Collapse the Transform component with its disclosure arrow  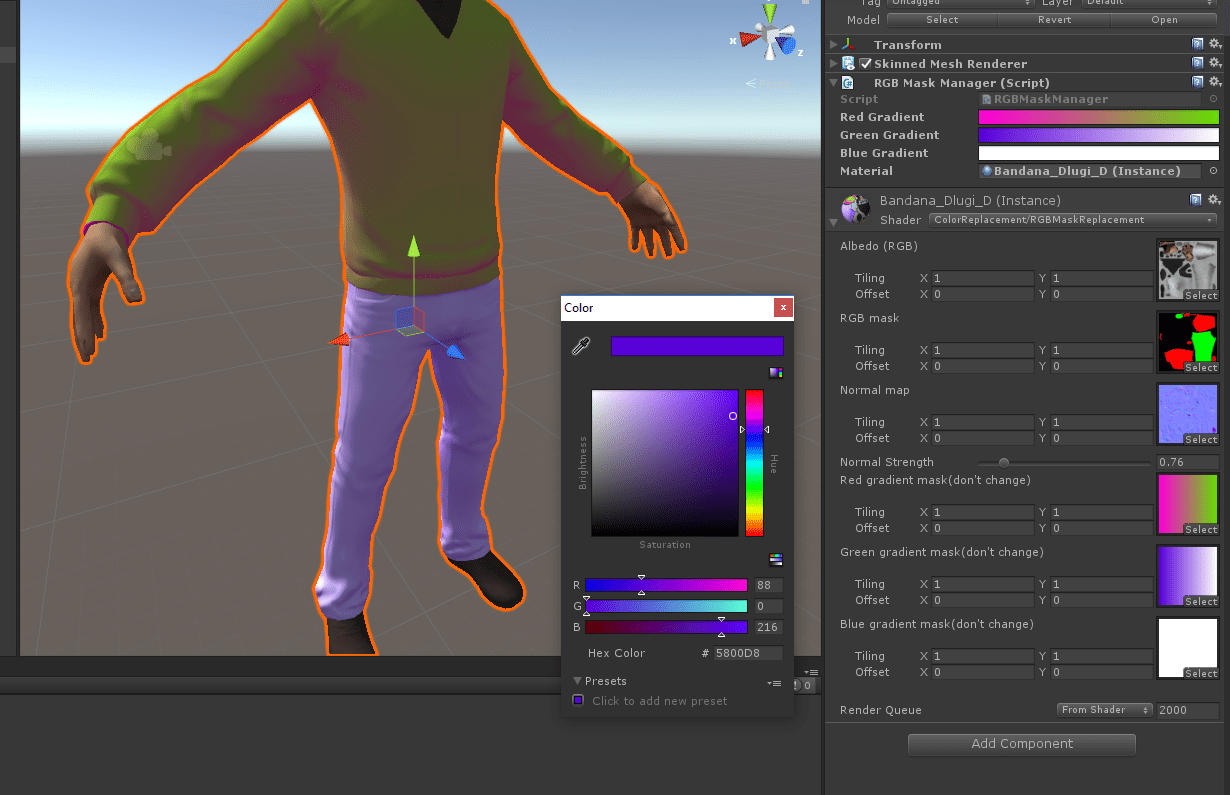pos(833,44)
